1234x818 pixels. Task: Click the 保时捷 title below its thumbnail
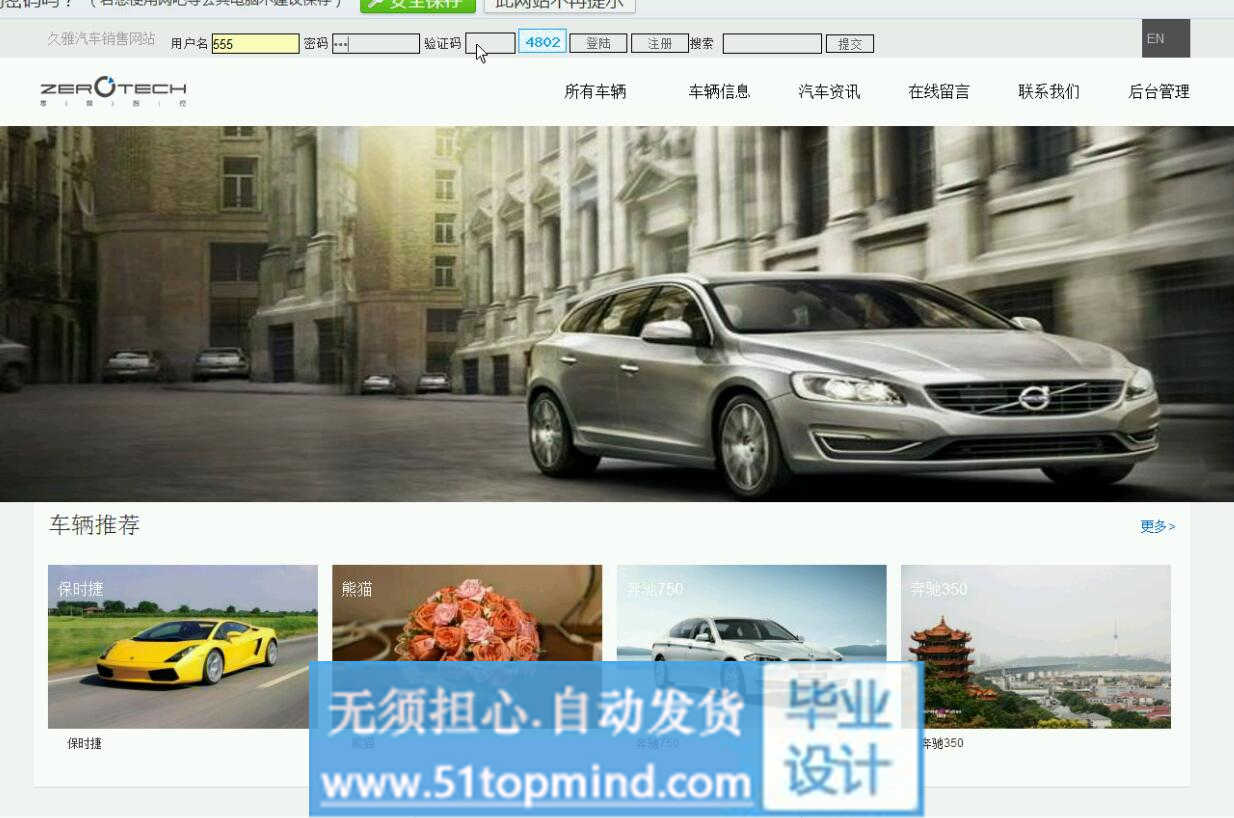(85, 744)
